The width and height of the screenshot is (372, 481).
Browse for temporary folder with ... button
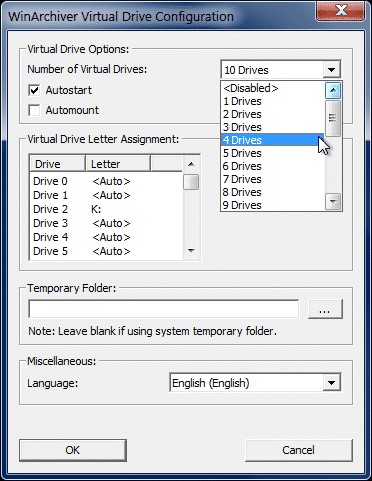(x=325, y=309)
